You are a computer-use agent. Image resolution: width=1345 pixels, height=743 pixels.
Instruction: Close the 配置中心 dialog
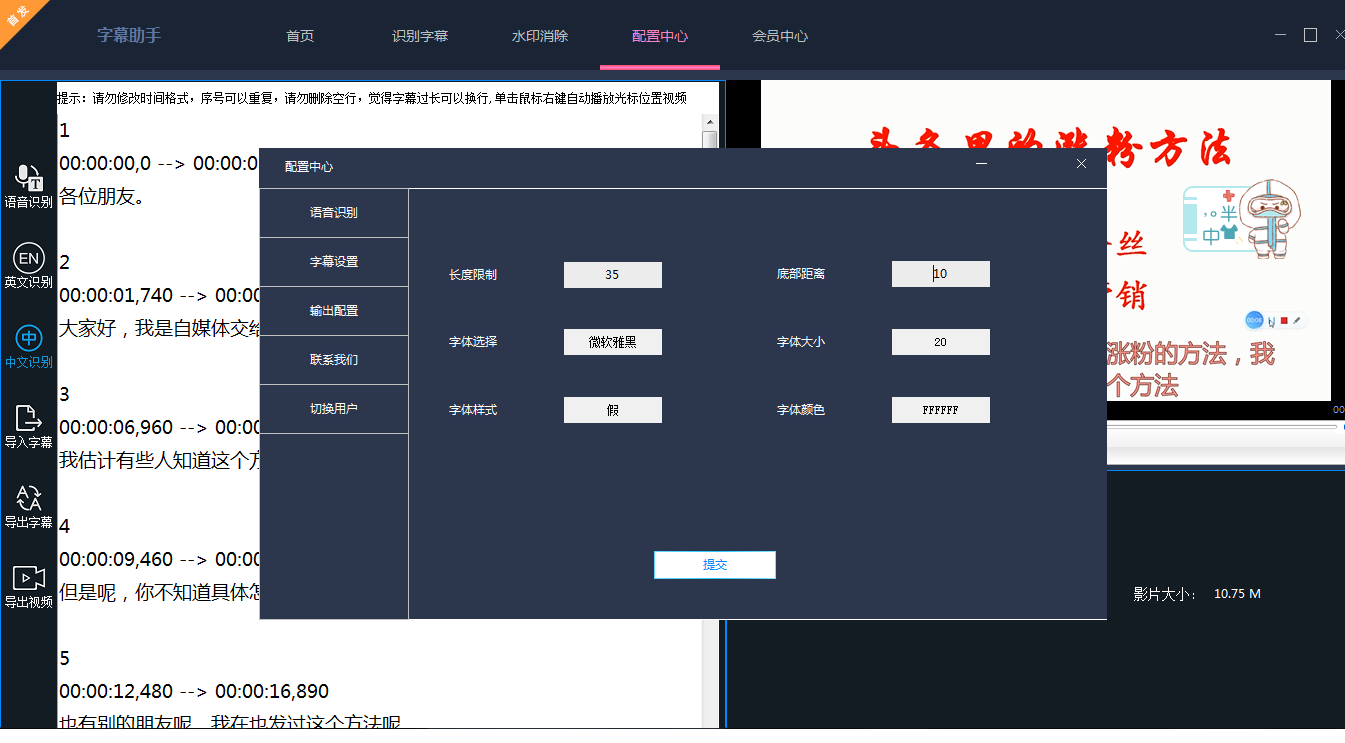tap(1081, 164)
